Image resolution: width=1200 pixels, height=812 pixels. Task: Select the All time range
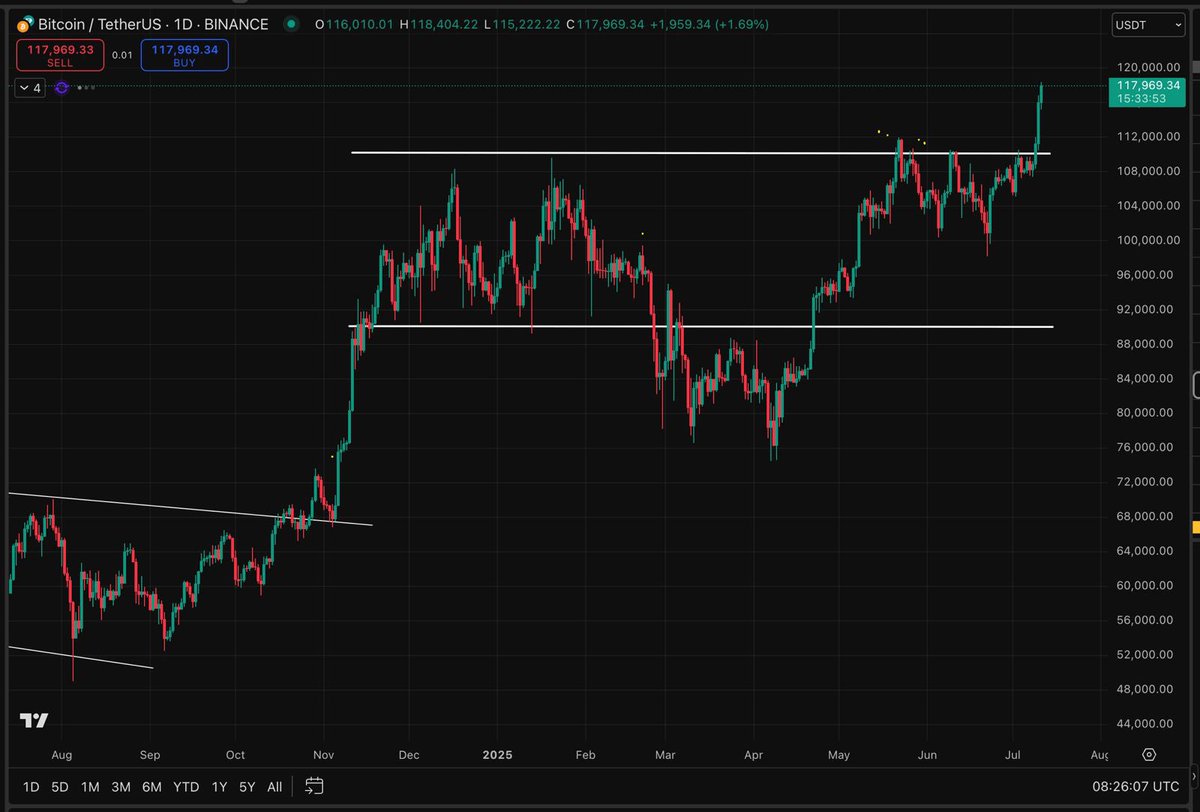pos(274,787)
